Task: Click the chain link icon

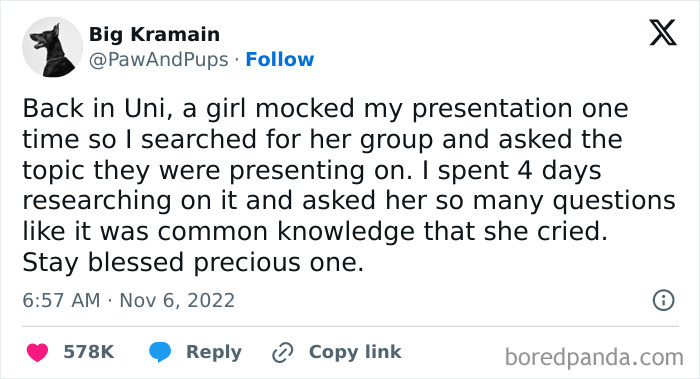Action: [283, 352]
